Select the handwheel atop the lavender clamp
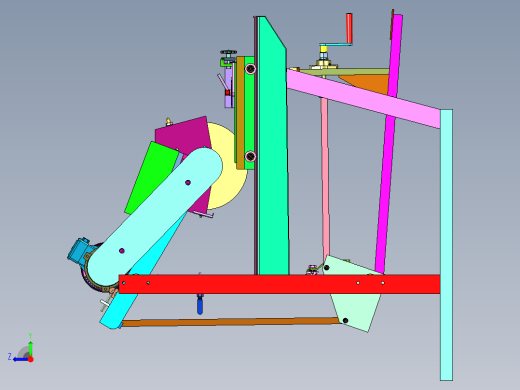520x390 pixels. point(229,52)
